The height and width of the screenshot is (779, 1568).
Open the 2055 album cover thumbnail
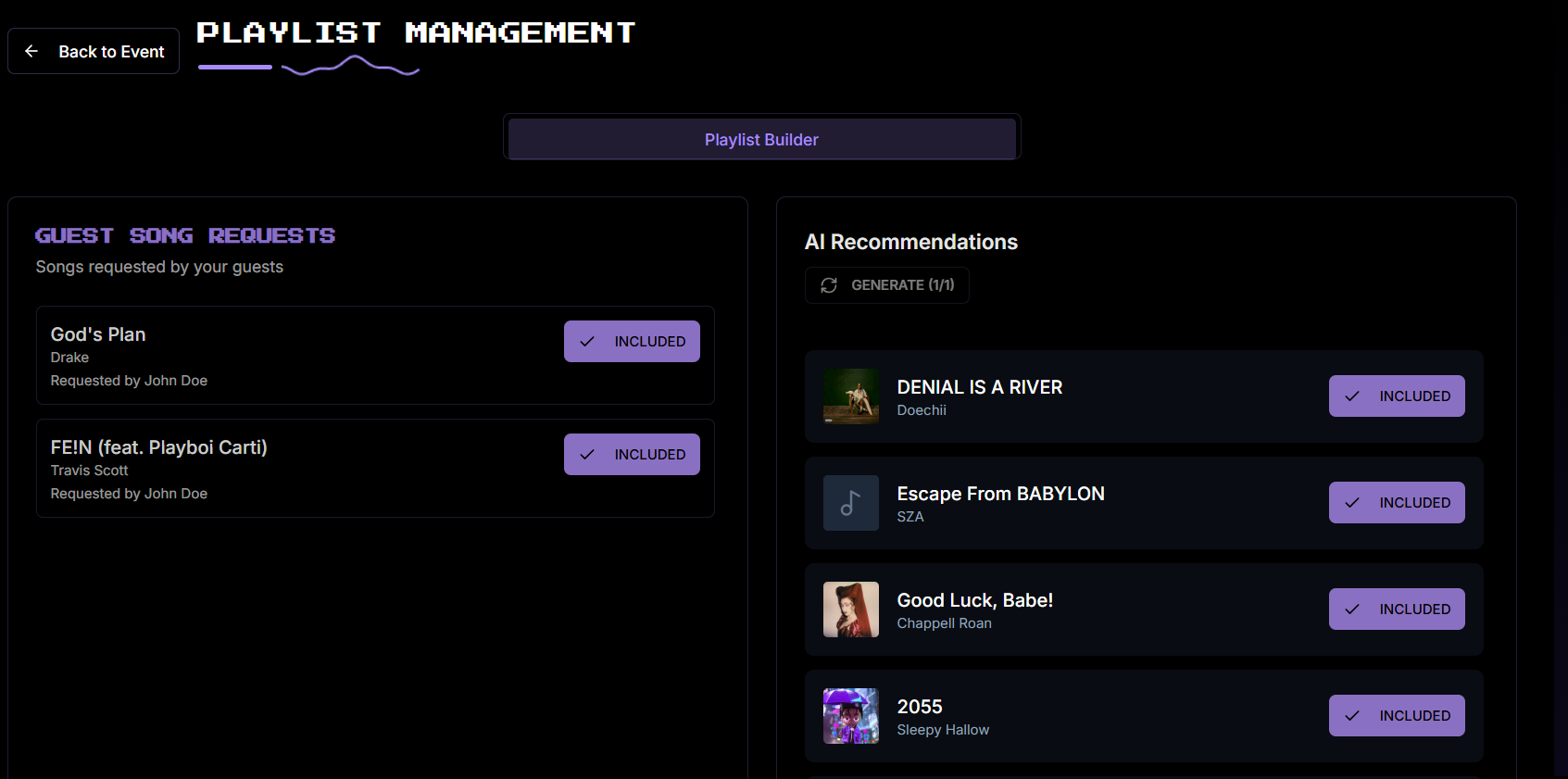tap(851, 716)
